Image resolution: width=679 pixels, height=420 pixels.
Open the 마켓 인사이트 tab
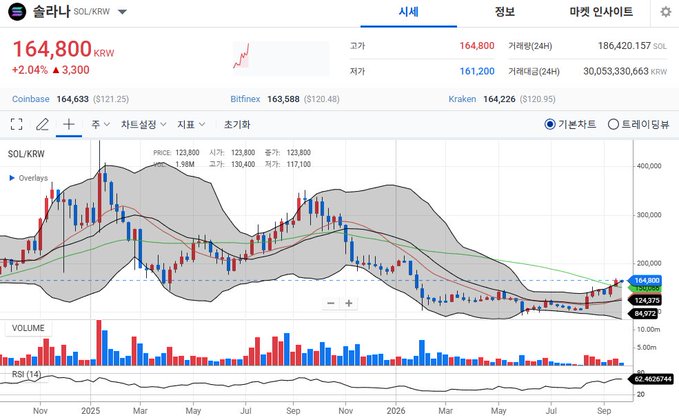(x=601, y=12)
